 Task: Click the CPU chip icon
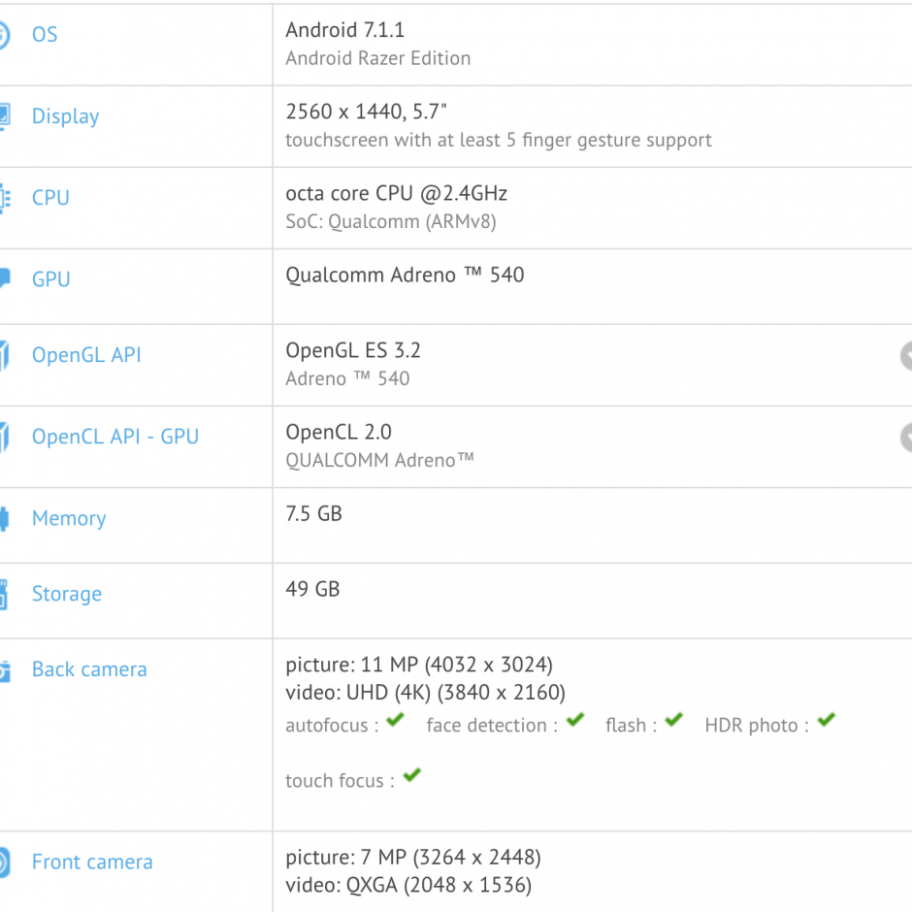pyautogui.click(x=4, y=198)
